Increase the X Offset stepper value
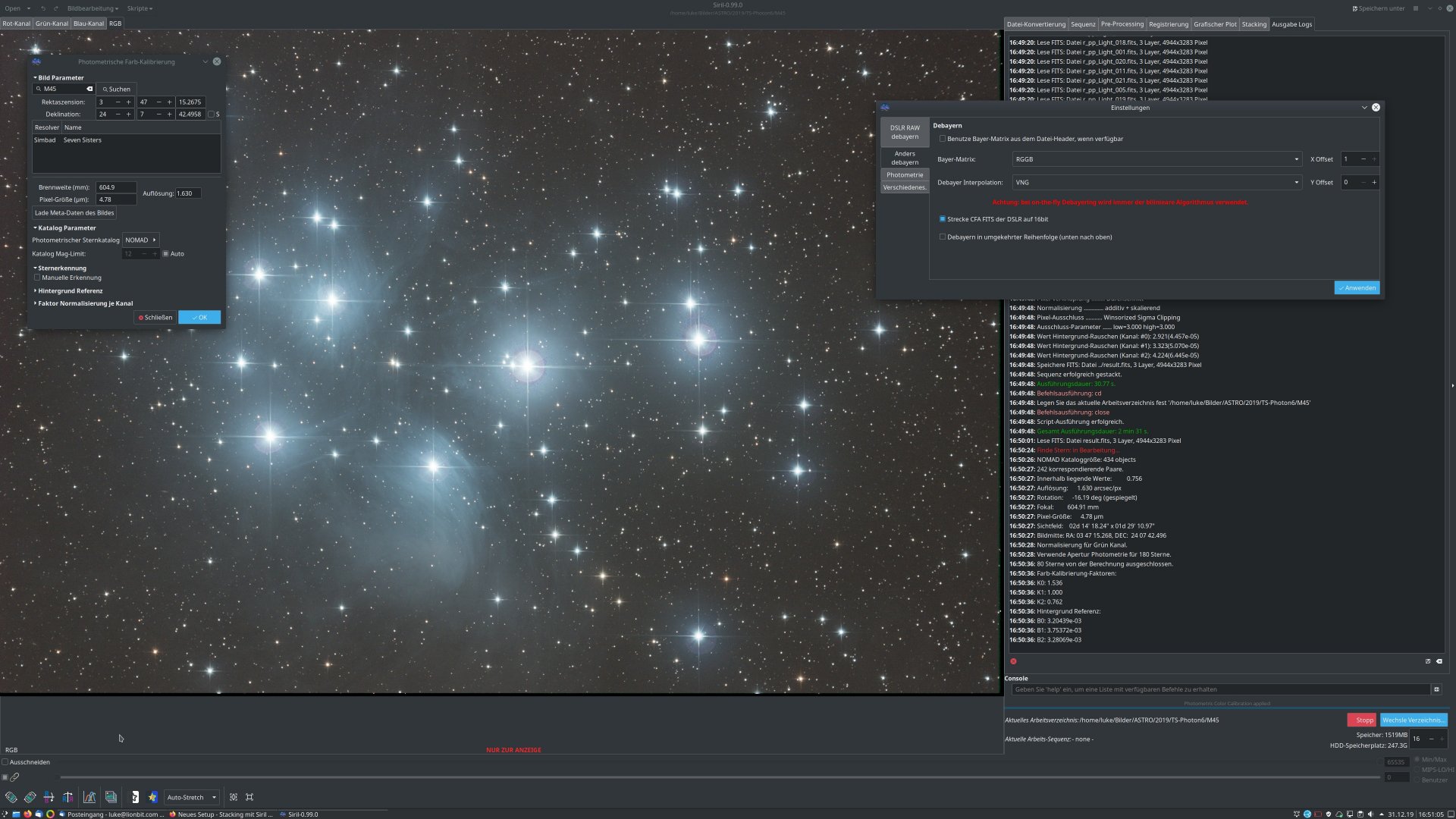 point(1373,159)
